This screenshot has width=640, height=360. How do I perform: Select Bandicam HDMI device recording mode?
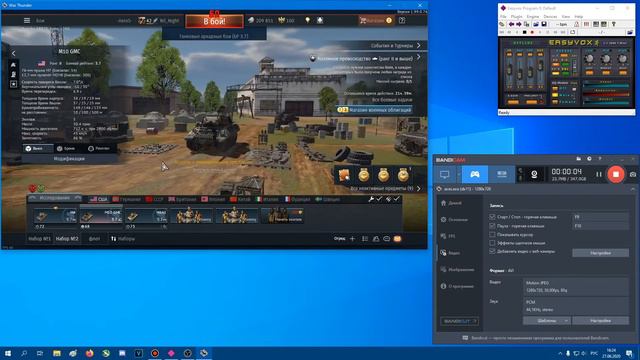[x=502, y=175]
